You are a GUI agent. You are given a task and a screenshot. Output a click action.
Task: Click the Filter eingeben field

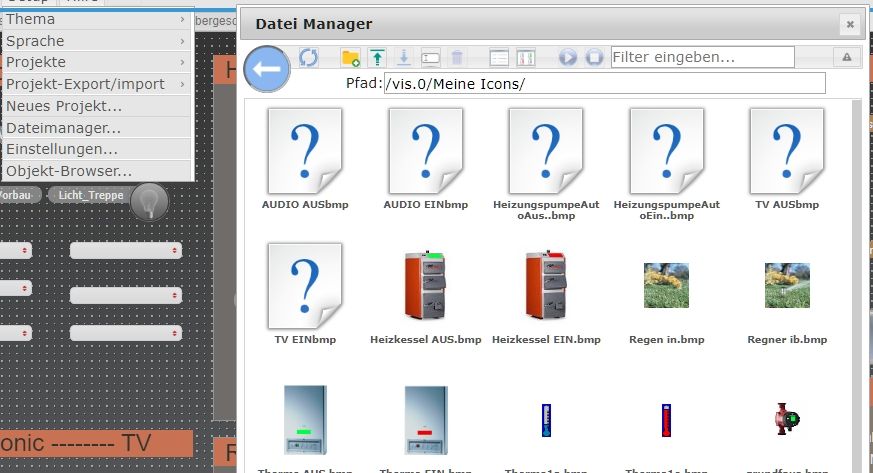703,57
